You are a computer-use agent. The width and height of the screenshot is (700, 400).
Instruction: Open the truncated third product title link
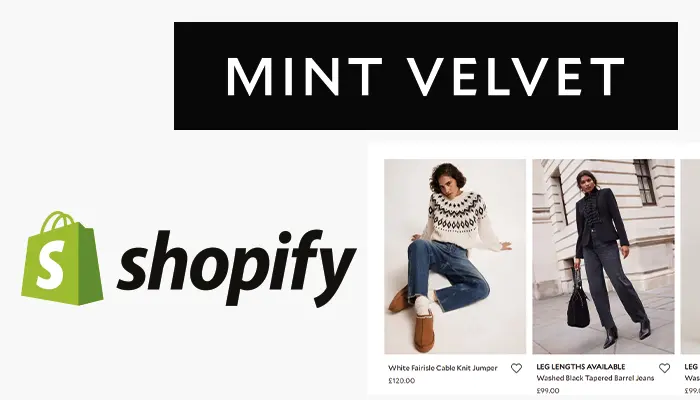point(692,378)
